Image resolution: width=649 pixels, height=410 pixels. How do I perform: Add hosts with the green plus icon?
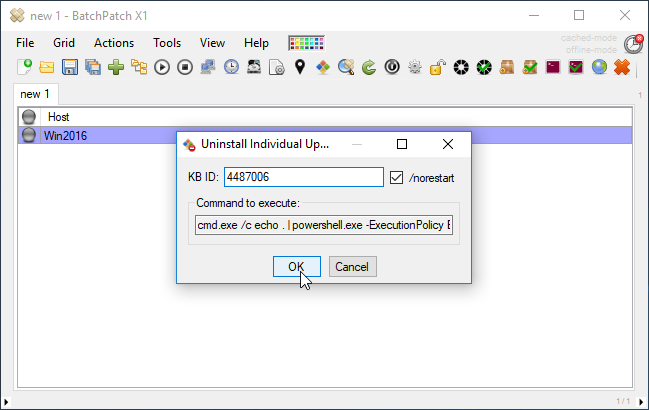coord(116,67)
